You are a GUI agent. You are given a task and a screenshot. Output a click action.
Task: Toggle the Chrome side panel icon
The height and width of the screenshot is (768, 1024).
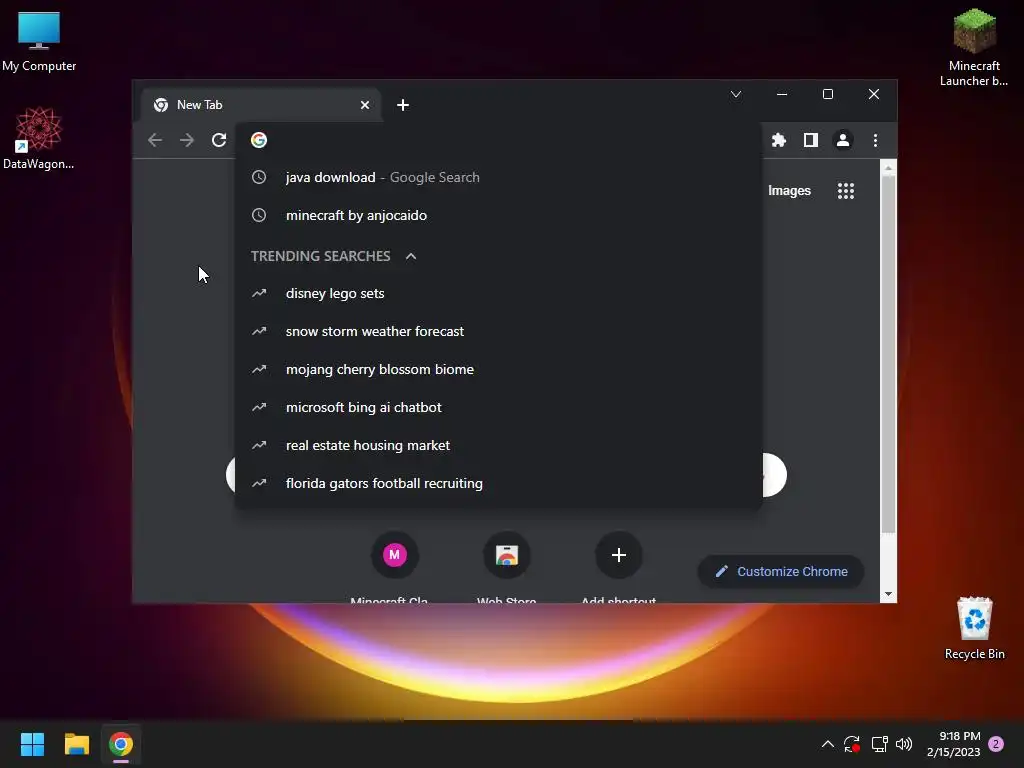coord(810,140)
